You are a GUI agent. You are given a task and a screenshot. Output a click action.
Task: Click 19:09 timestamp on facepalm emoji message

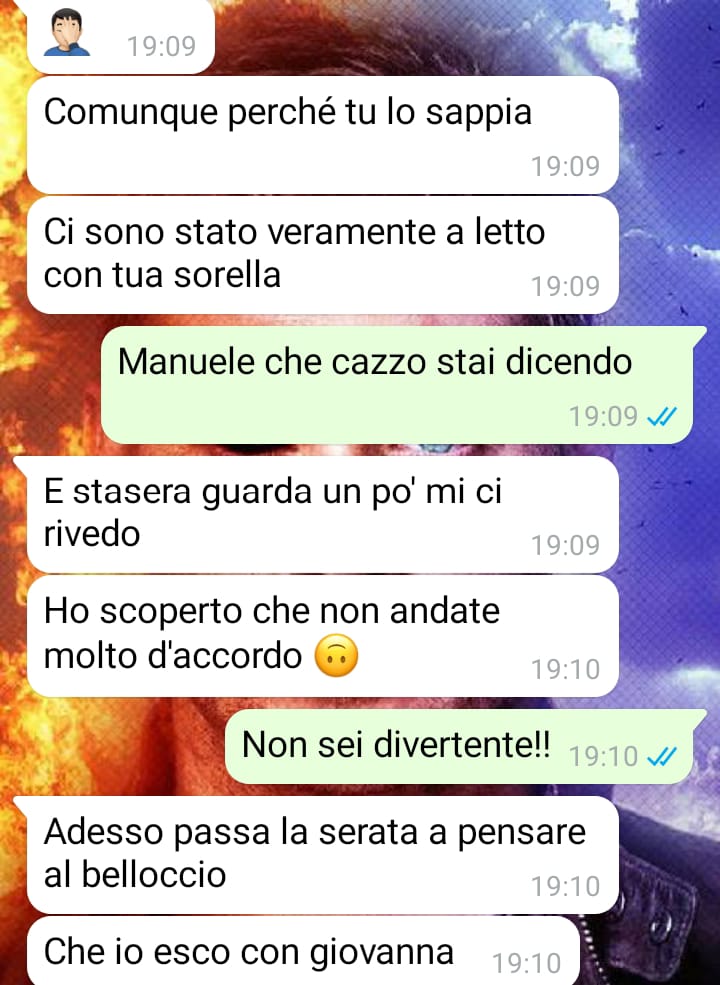161,46
